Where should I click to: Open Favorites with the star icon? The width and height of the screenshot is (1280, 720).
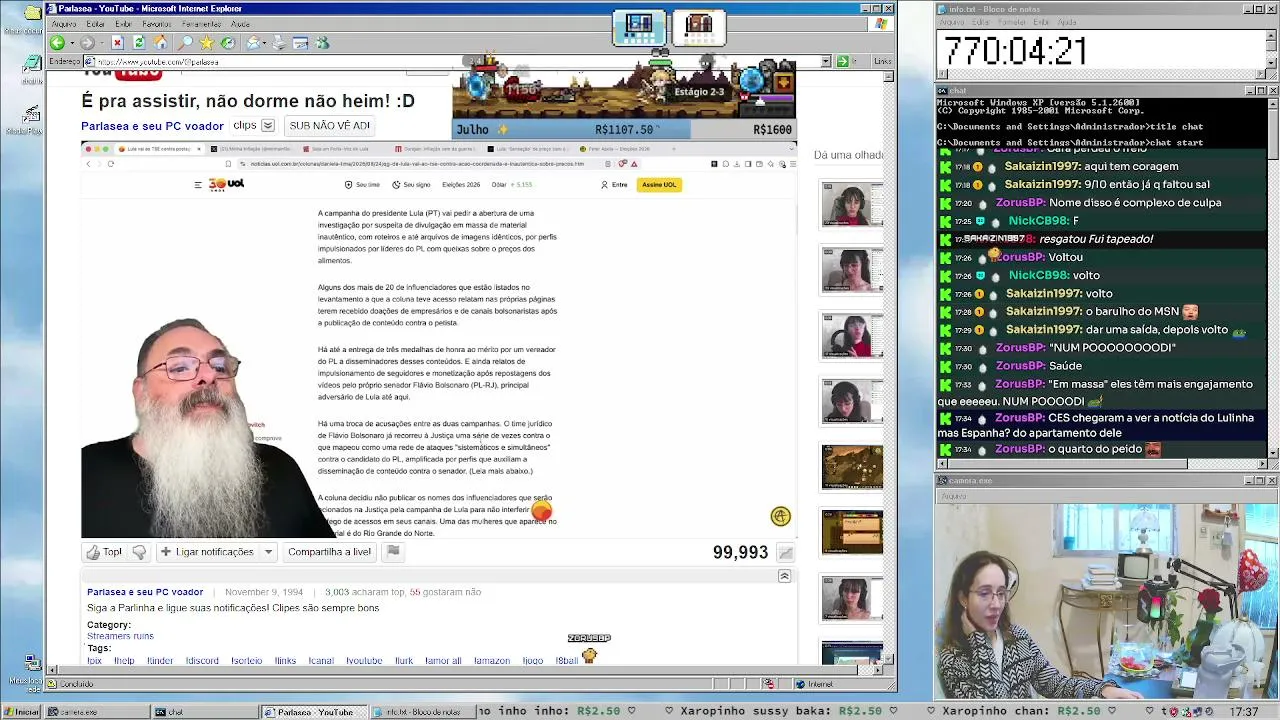pyautogui.click(x=206, y=43)
